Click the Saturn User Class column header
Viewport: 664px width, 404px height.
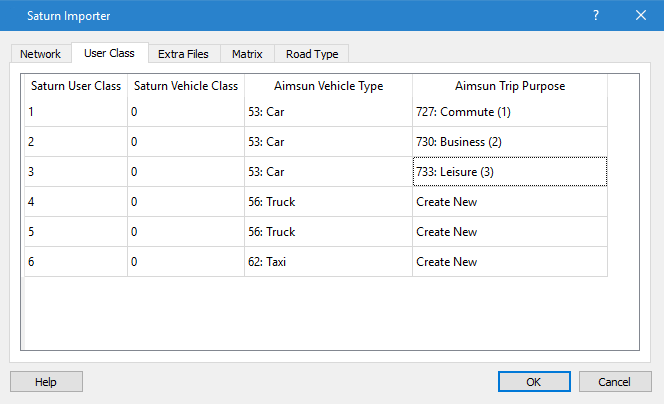[x=76, y=86]
